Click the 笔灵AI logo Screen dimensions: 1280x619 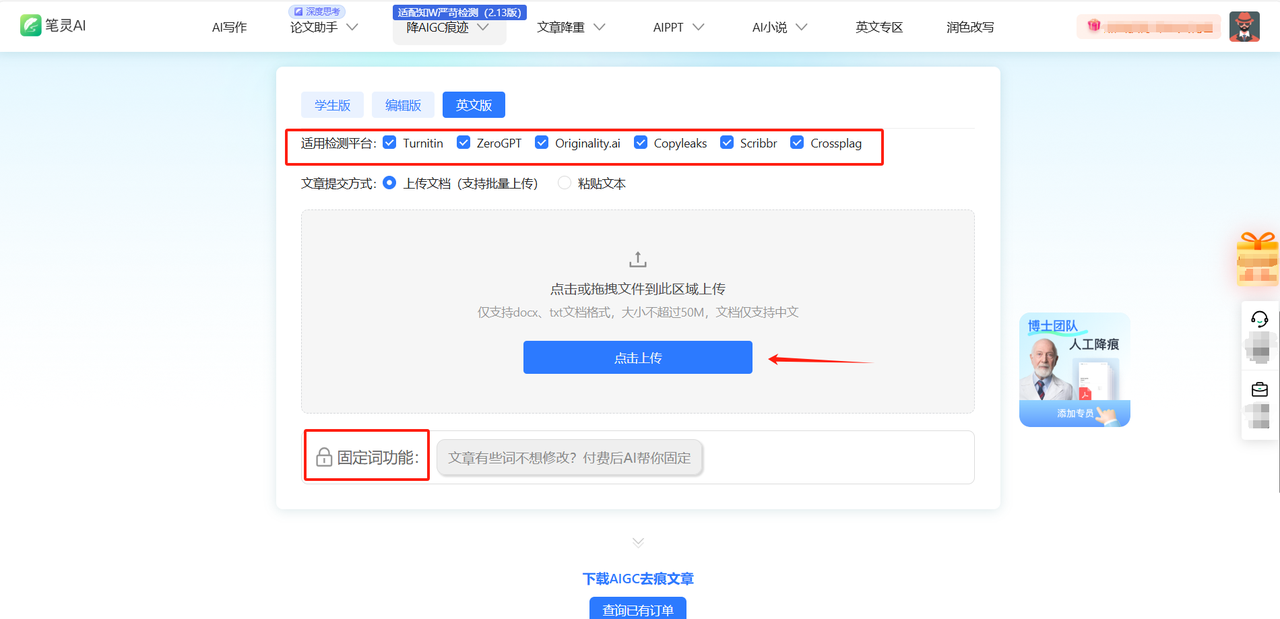point(53,26)
